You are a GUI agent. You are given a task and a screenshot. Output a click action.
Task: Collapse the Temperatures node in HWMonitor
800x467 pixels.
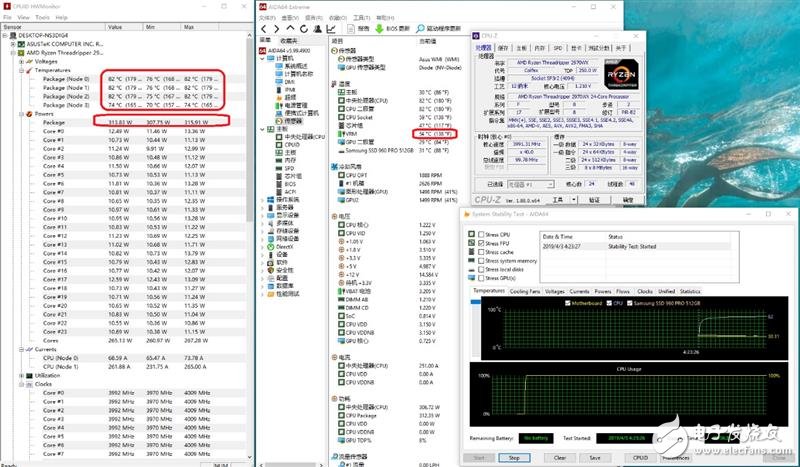[x=21, y=70]
